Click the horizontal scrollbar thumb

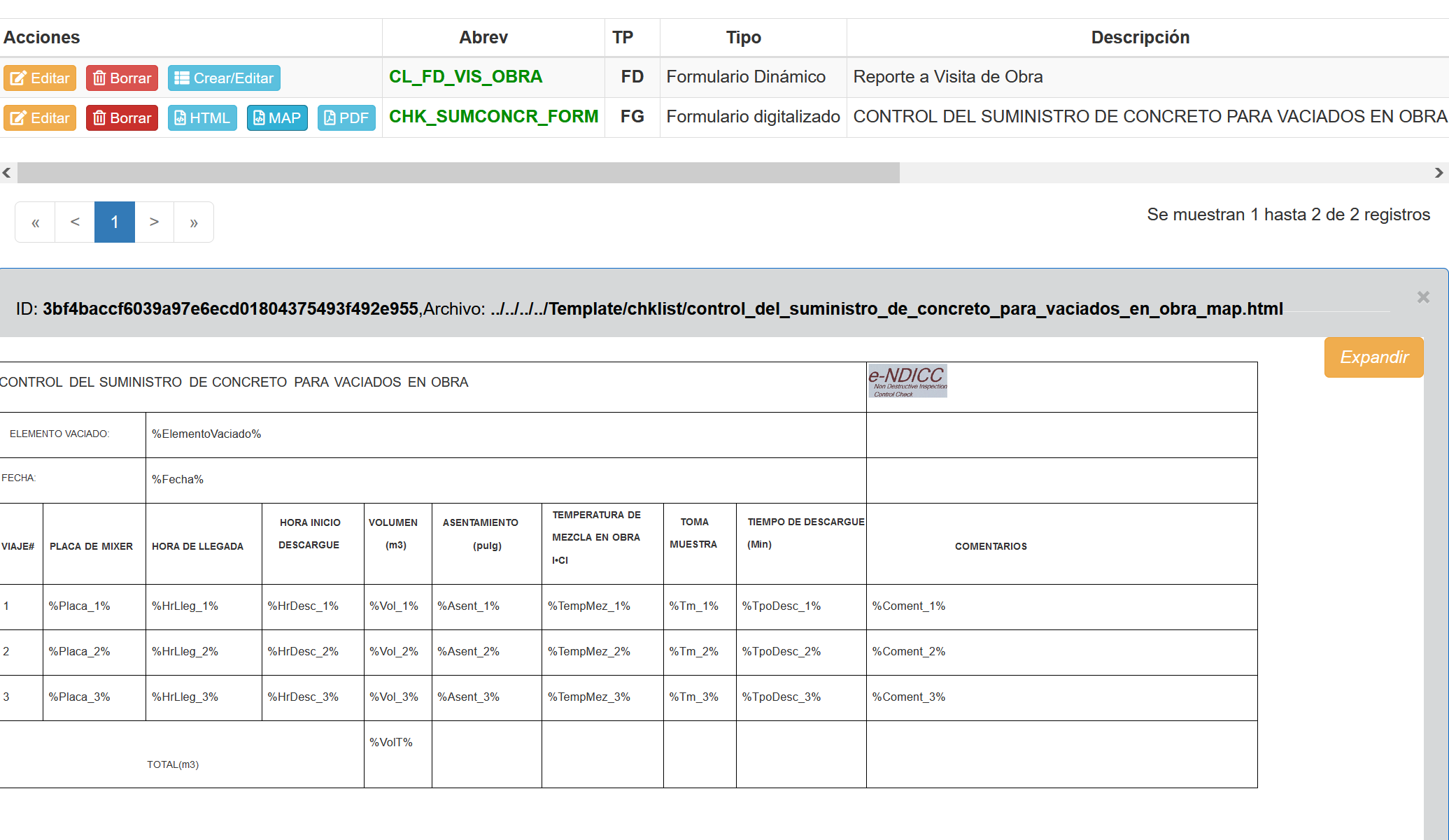tap(458, 173)
